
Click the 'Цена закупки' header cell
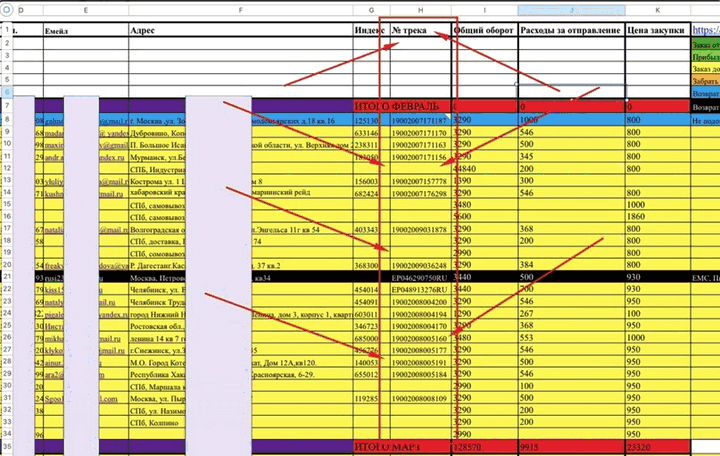point(658,30)
